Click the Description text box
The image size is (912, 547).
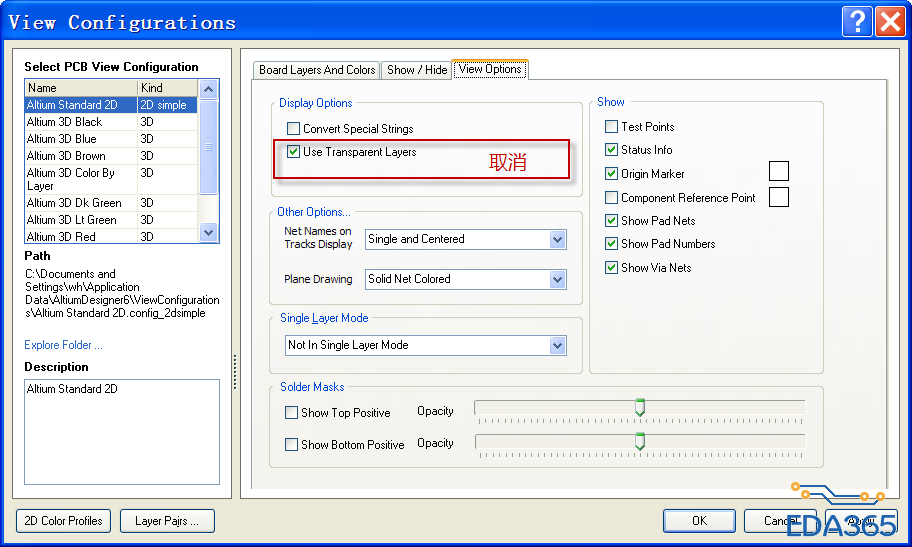tap(122, 432)
